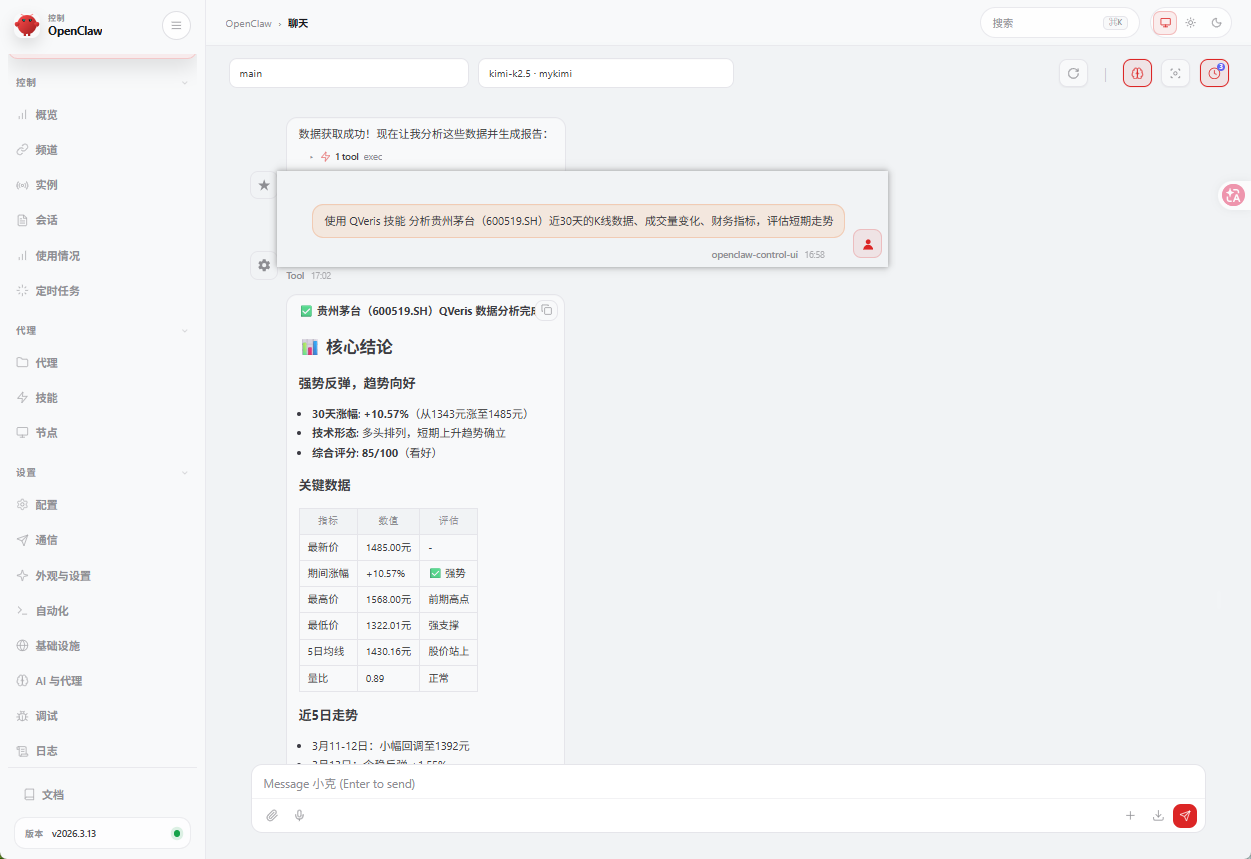Toggle the brain thinking button
Image resolution: width=1251 pixels, height=859 pixels.
[x=1137, y=73]
